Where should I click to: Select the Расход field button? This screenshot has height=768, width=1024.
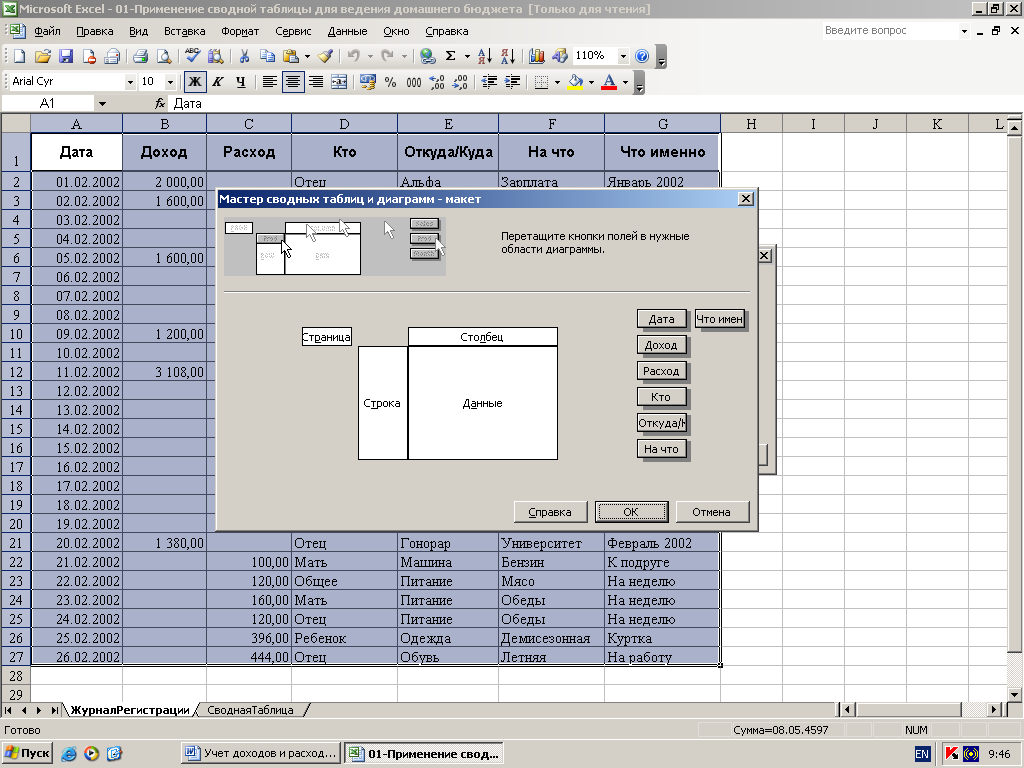(662, 371)
